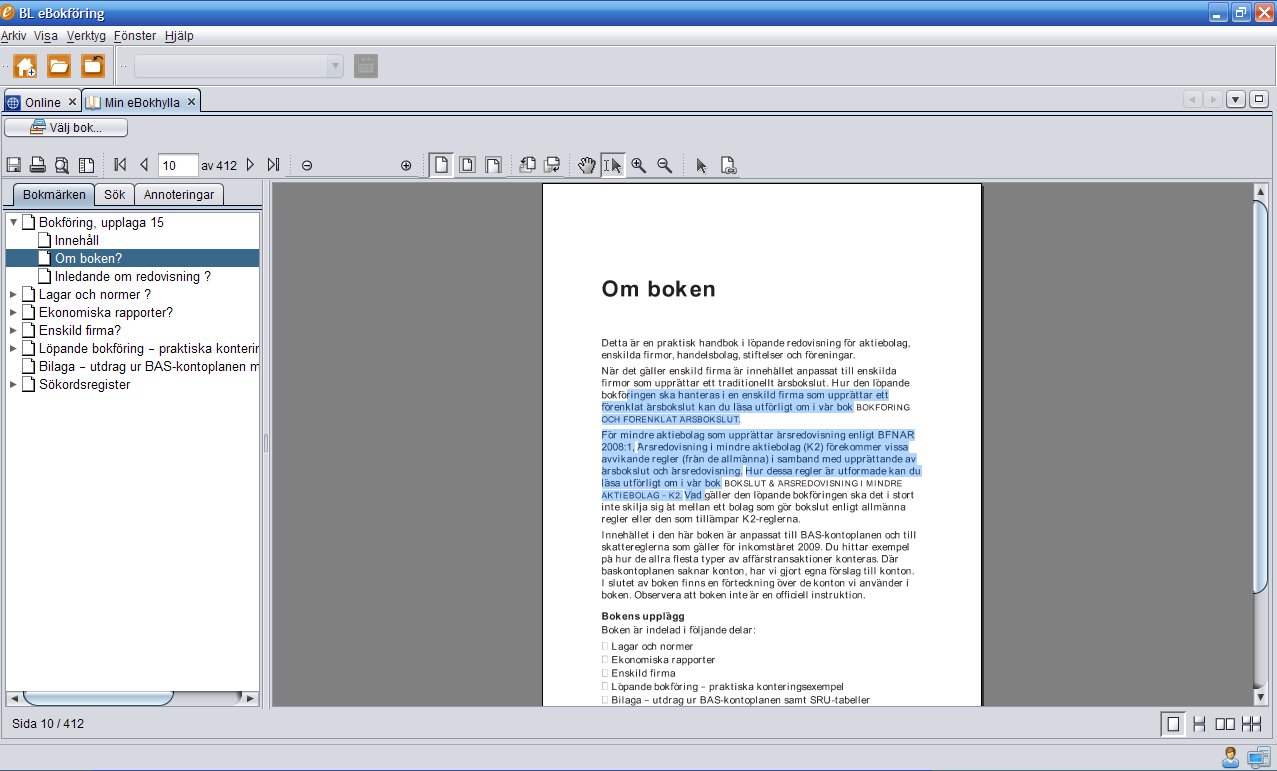Open the search preview tool
Image resolution: width=1277 pixels, height=771 pixels.
(x=61, y=164)
